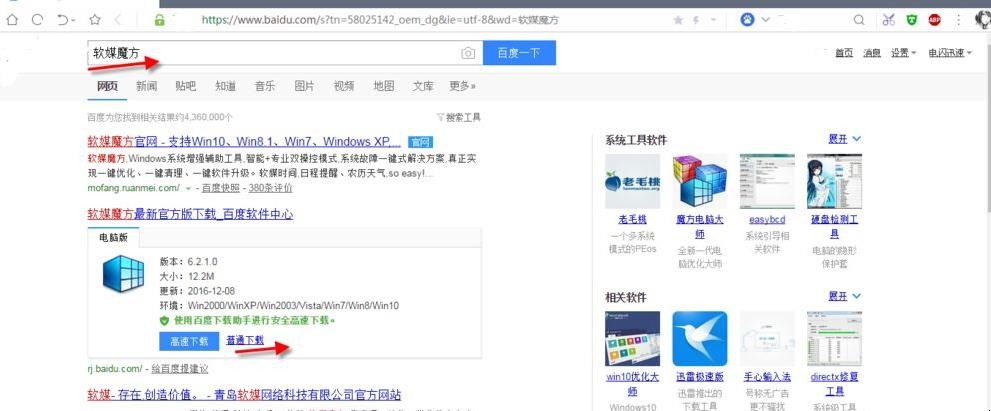Viewport: 991px width, 411px height.
Task: Click the 百度一下 search button
Action: click(x=519, y=53)
